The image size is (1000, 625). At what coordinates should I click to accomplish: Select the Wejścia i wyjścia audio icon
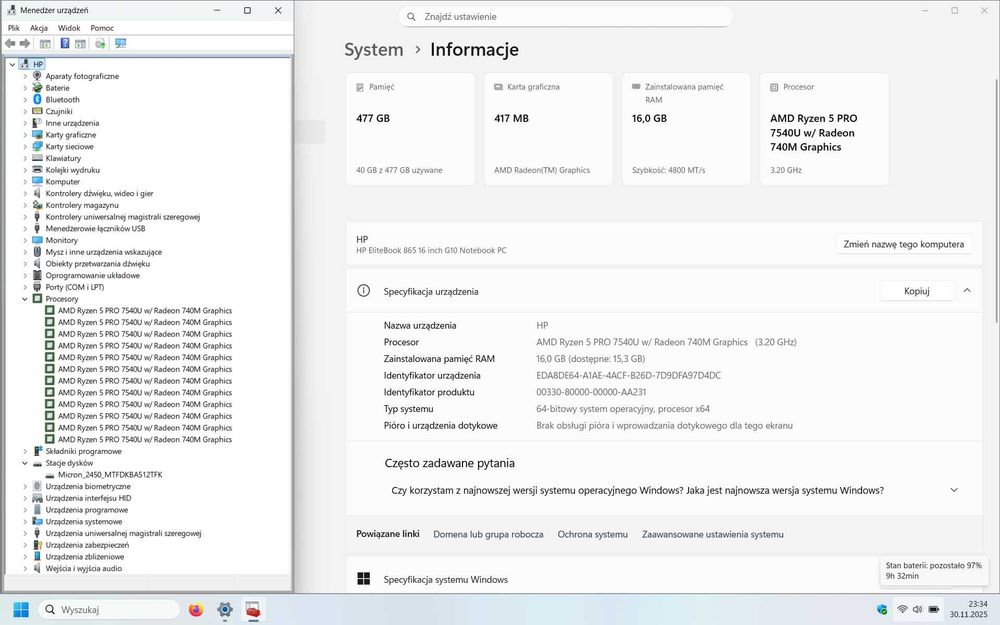[x=37, y=568]
